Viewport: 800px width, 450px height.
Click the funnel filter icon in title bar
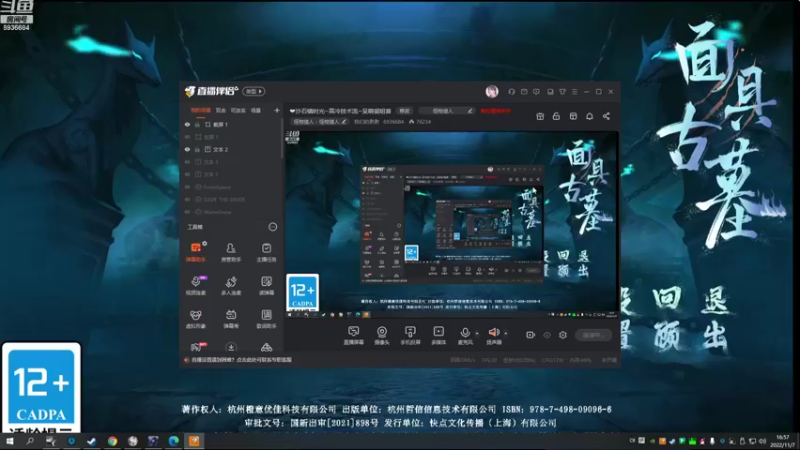562,92
